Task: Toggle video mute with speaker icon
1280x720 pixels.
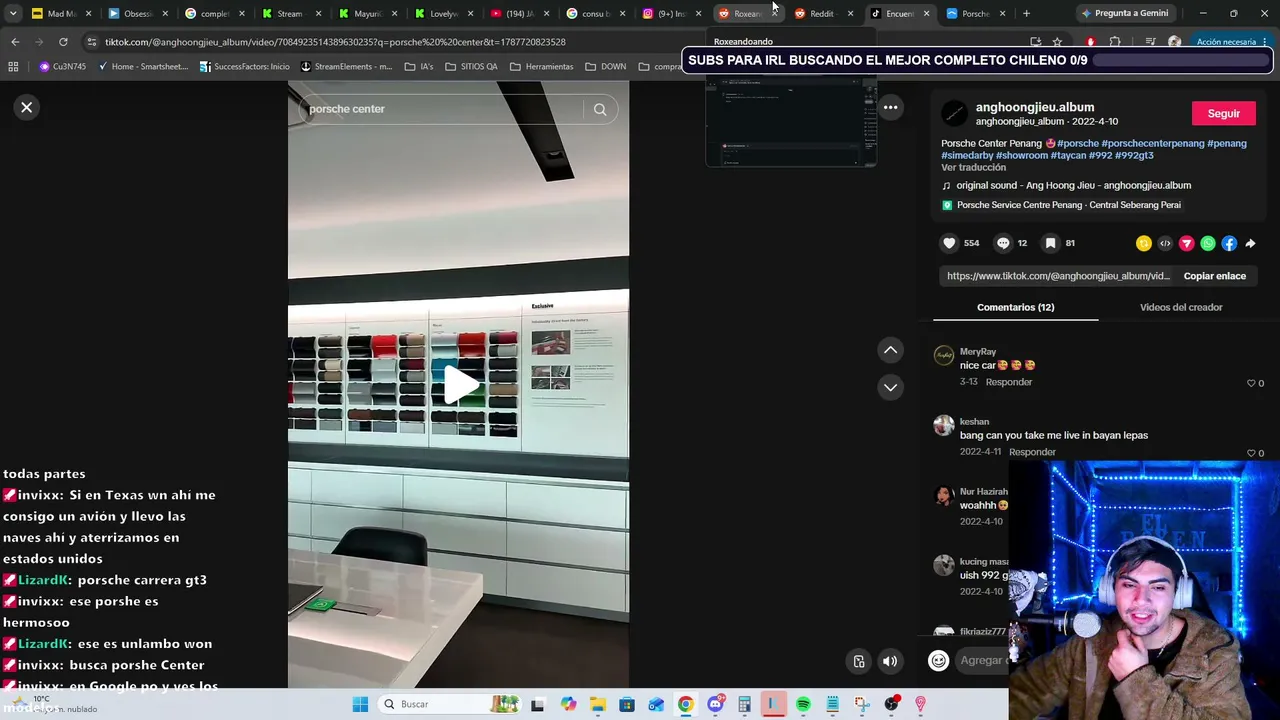Action: click(890, 661)
